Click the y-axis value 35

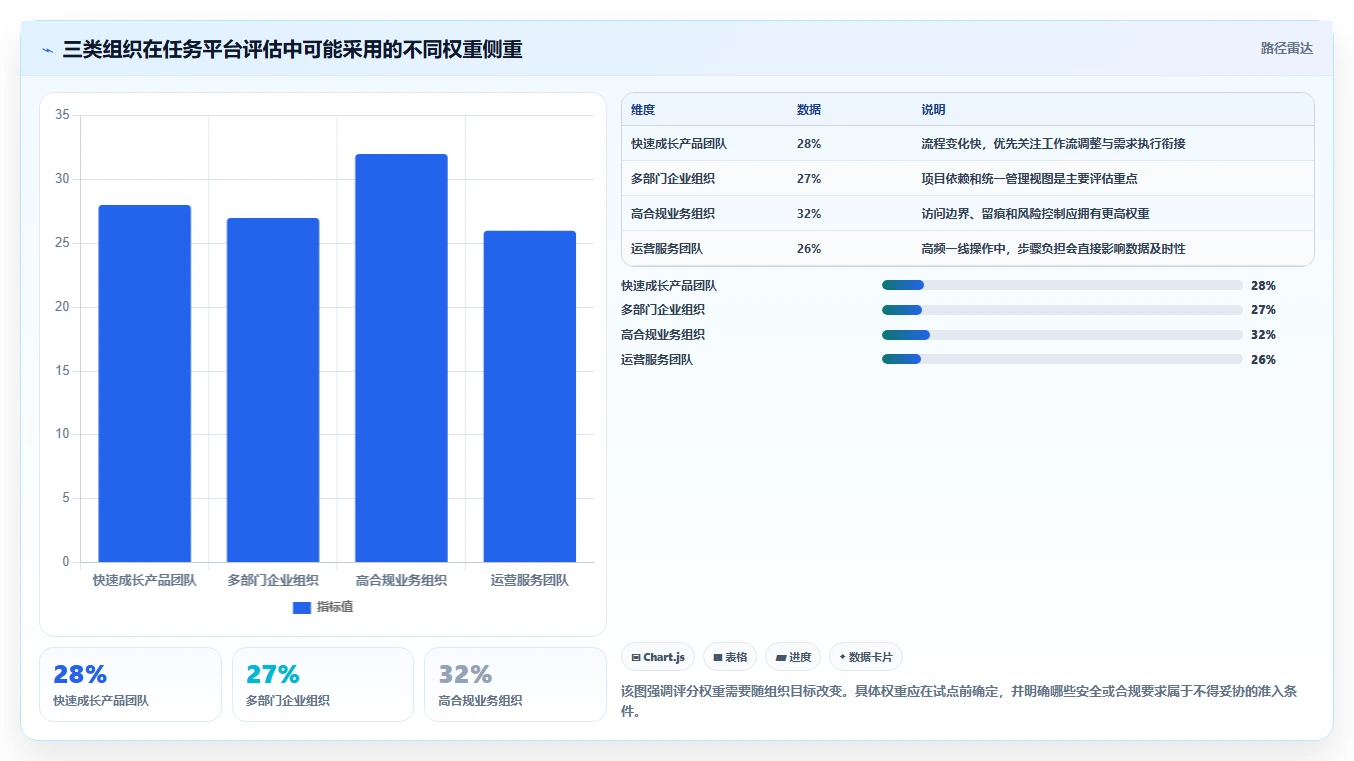click(x=62, y=116)
